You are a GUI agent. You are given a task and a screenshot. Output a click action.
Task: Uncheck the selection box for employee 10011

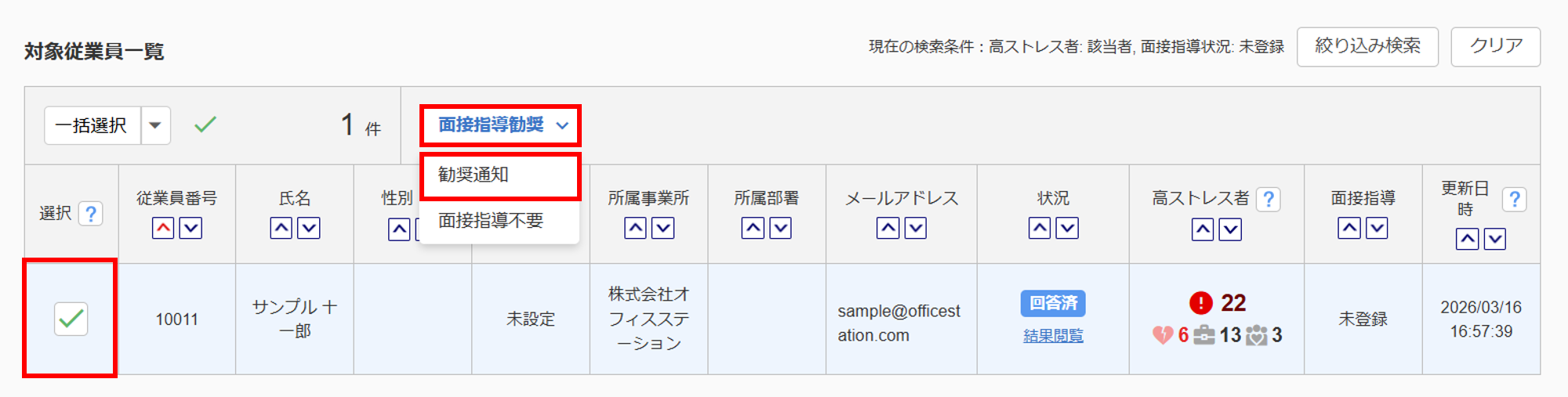tap(71, 319)
